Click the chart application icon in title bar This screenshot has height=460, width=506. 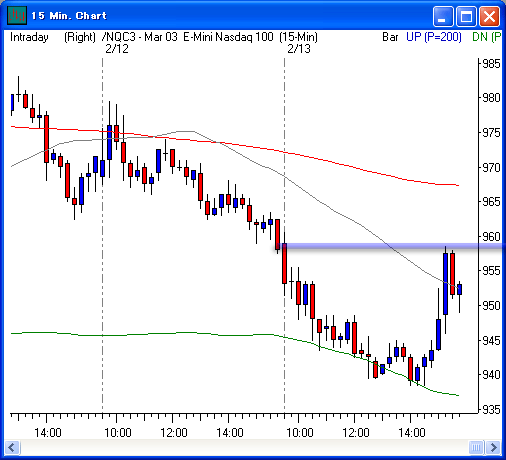pos(17,16)
